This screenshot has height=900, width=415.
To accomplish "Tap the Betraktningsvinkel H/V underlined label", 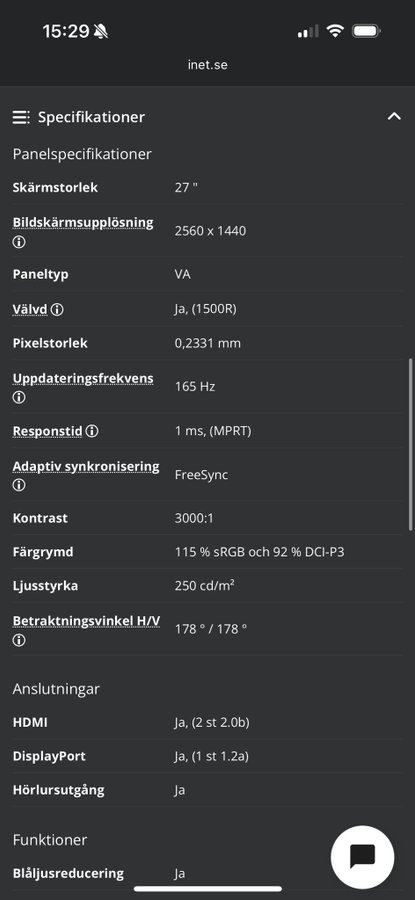I will click(x=86, y=621).
